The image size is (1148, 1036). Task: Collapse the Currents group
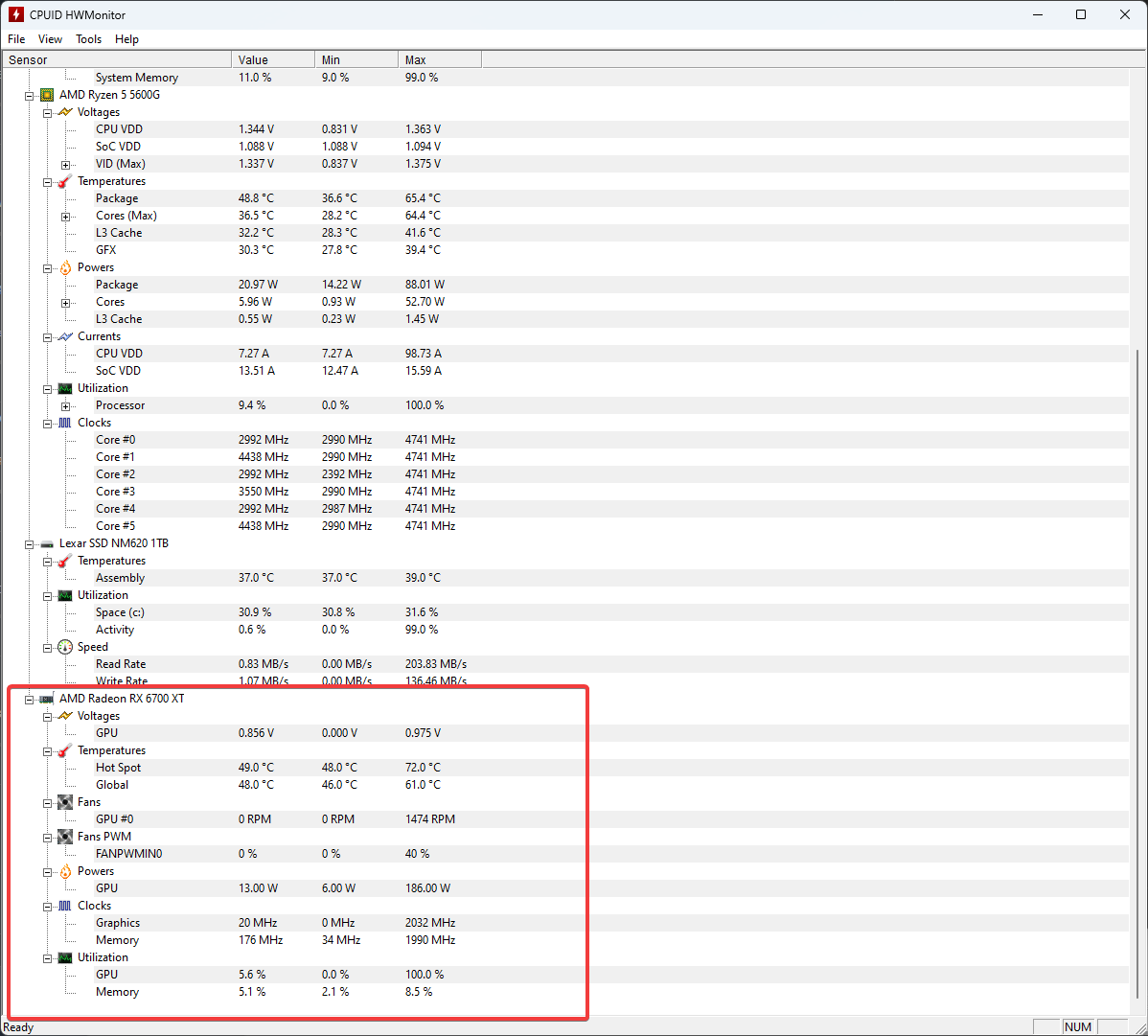[48, 336]
